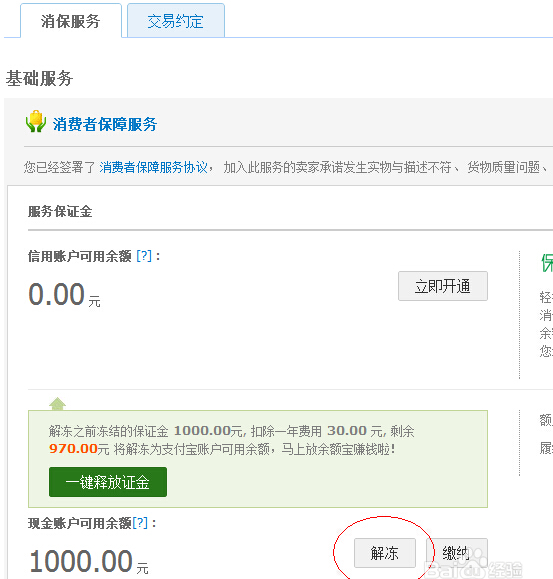Click the green up-arrow icon above notice box
This screenshot has width=553, height=579.
coord(58,404)
